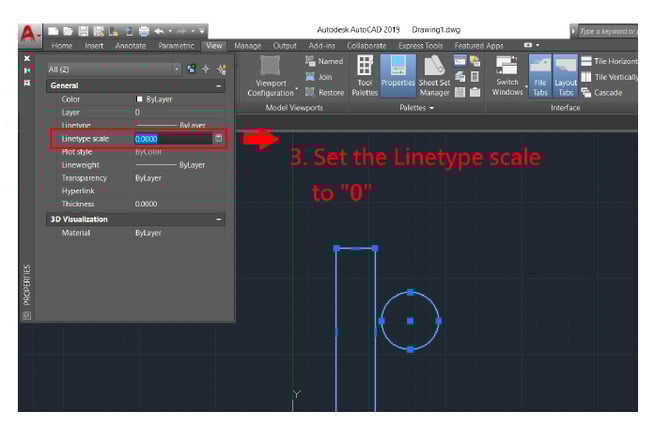This screenshot has height=427, width=670.
Task: Toggle Layout Tabs display
Action: [566, 76]
